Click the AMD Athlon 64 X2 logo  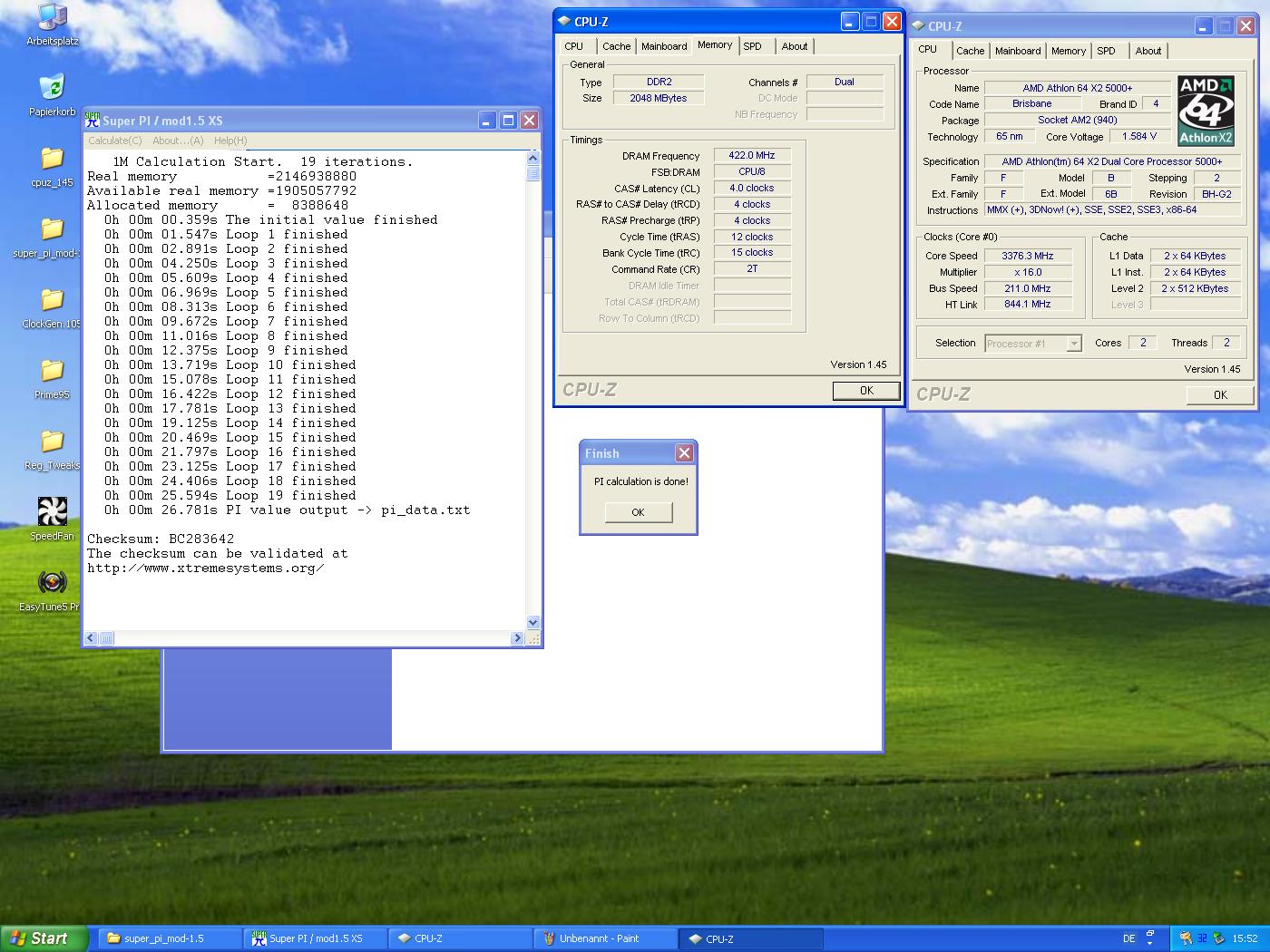coord(1206,111)
